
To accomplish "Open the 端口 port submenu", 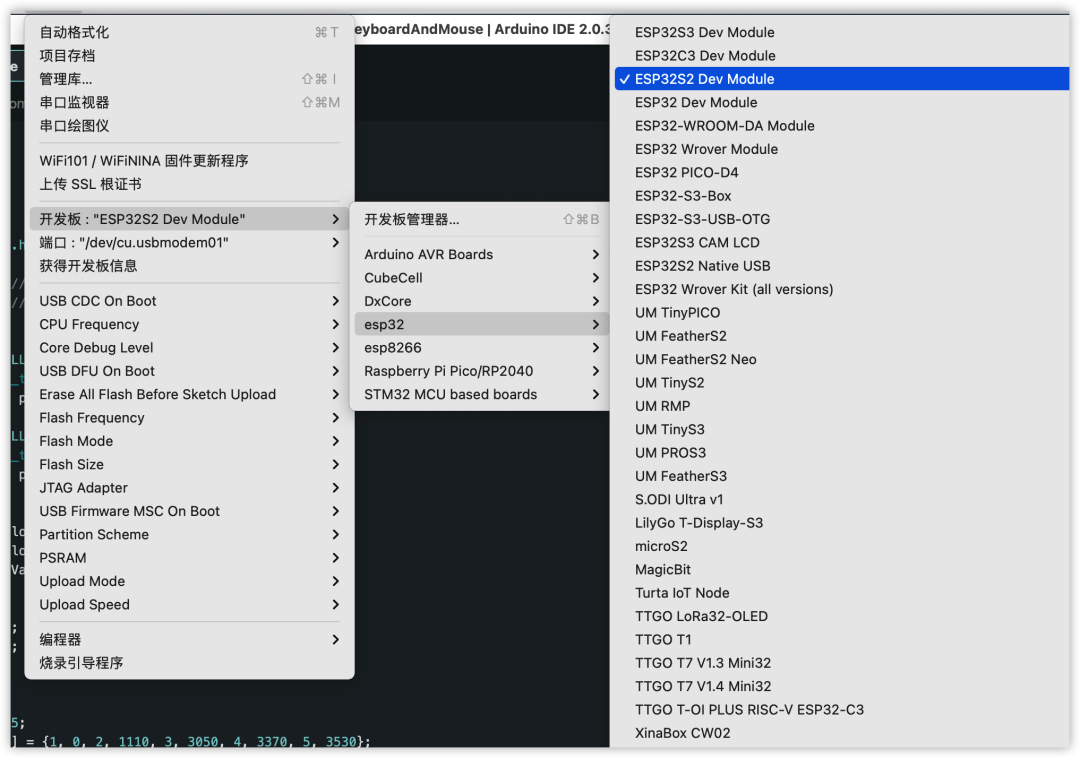I will (x=189, y=242).
